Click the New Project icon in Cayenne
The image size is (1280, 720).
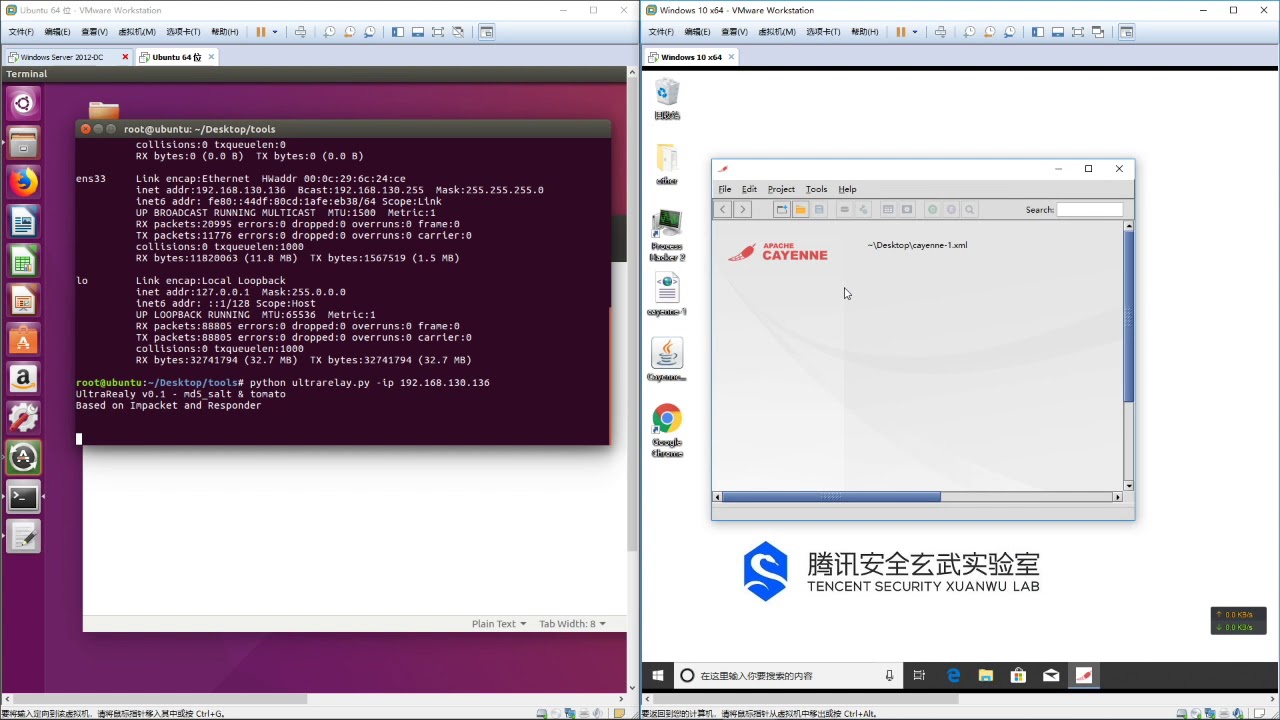782,209
